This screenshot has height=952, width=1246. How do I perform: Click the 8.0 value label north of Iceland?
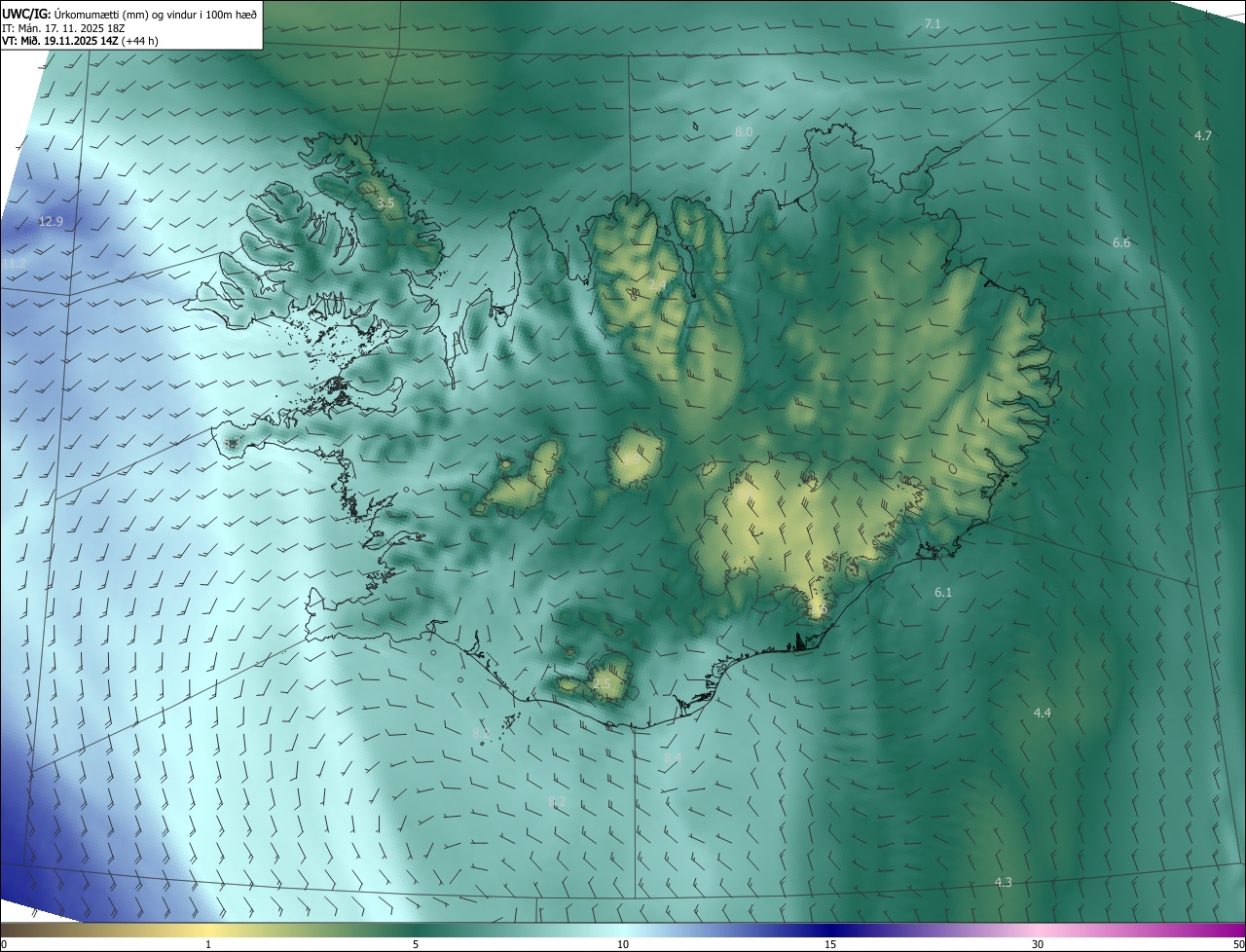744,131
